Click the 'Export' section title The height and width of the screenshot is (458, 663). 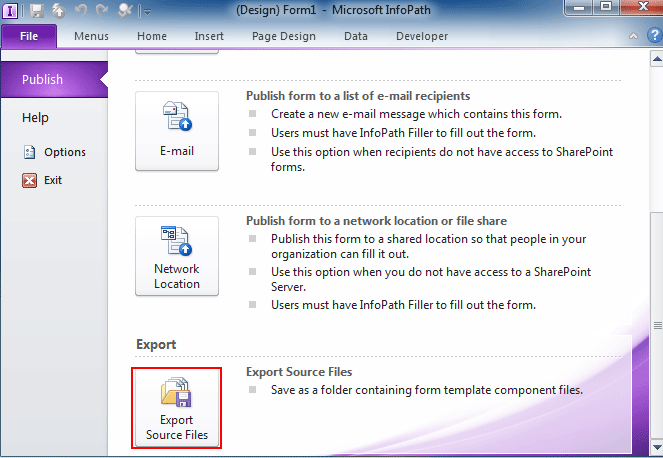click(156, 345)
